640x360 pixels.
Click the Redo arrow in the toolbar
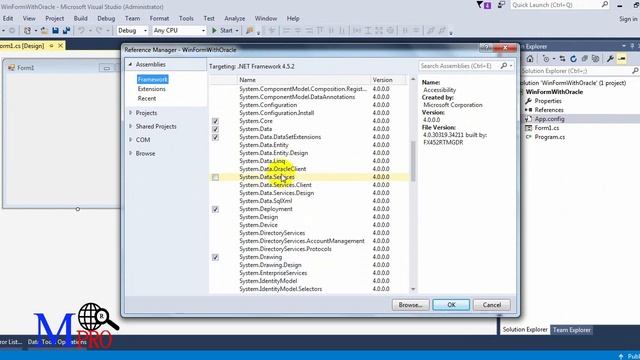(99, 31)
